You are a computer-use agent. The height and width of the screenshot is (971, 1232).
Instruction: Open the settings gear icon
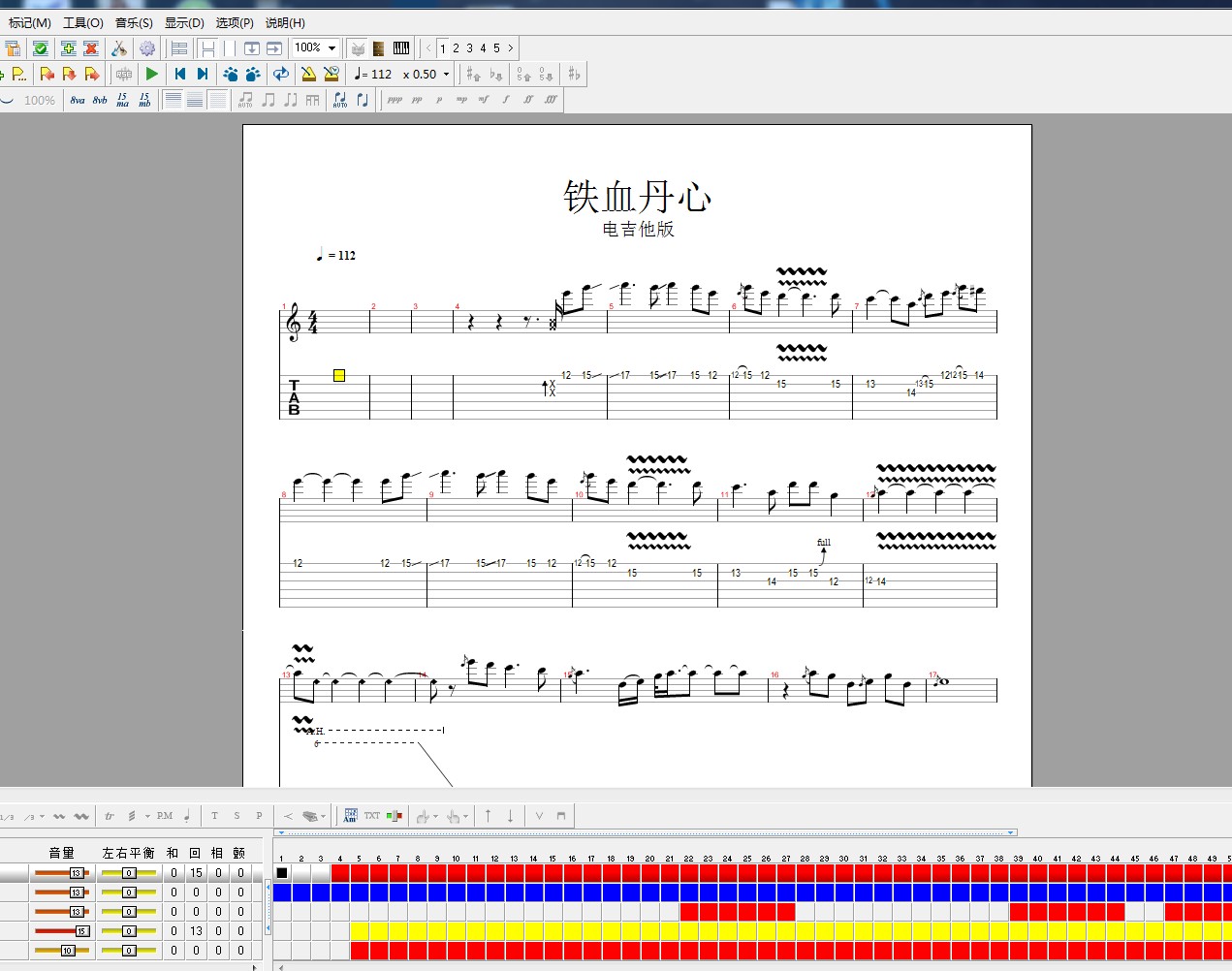click(x=149, y=48)
